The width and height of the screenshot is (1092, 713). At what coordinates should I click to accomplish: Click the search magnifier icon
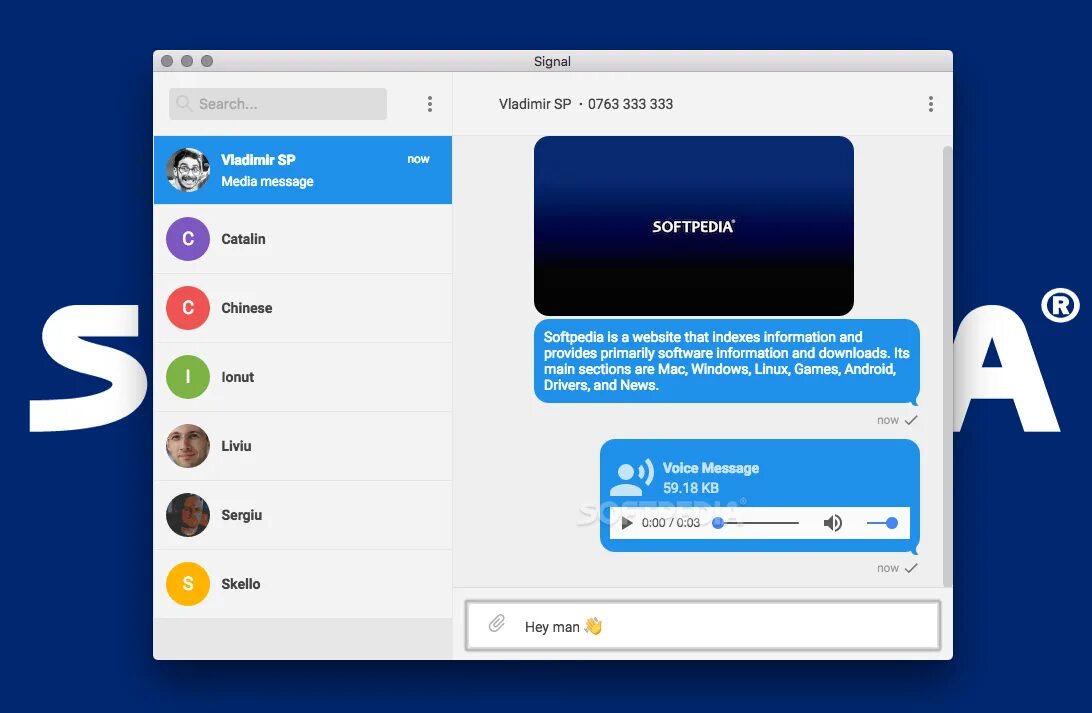coord(184,103)
